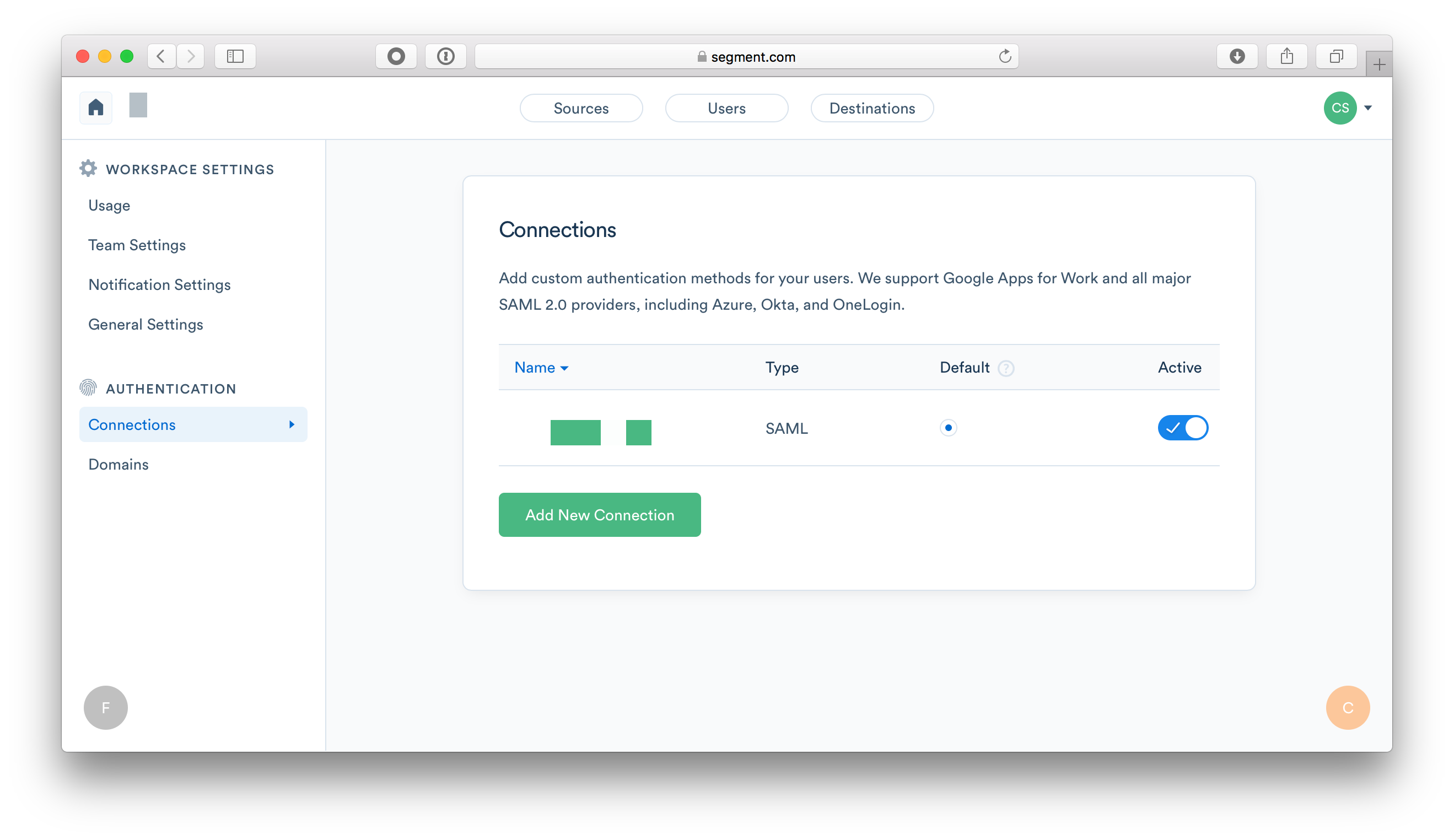Screen dimensions: 1454x840
Task: Minimize the Safari window with yellow button
Action: (x=104, y=56)
